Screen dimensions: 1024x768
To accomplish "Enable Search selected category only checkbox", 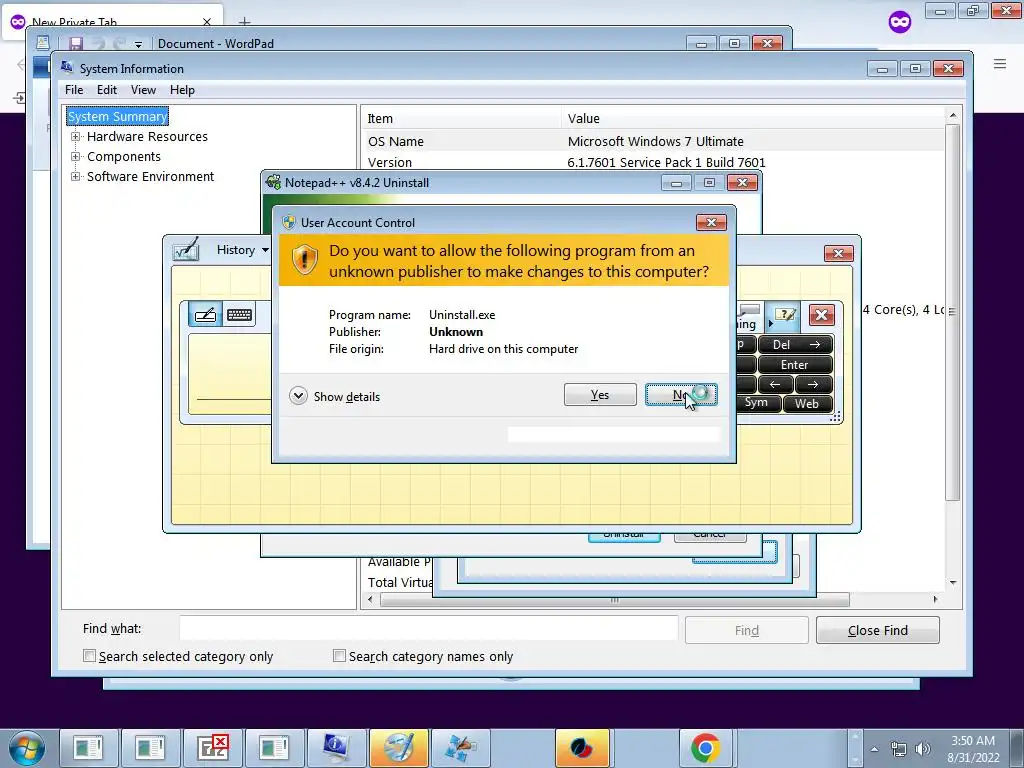I will point(89,656).
